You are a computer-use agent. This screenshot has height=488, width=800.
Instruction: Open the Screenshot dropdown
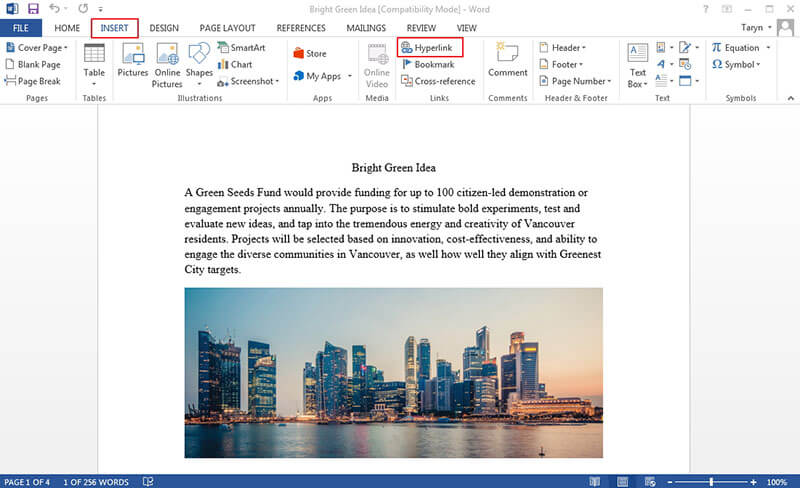coord(248,81)
